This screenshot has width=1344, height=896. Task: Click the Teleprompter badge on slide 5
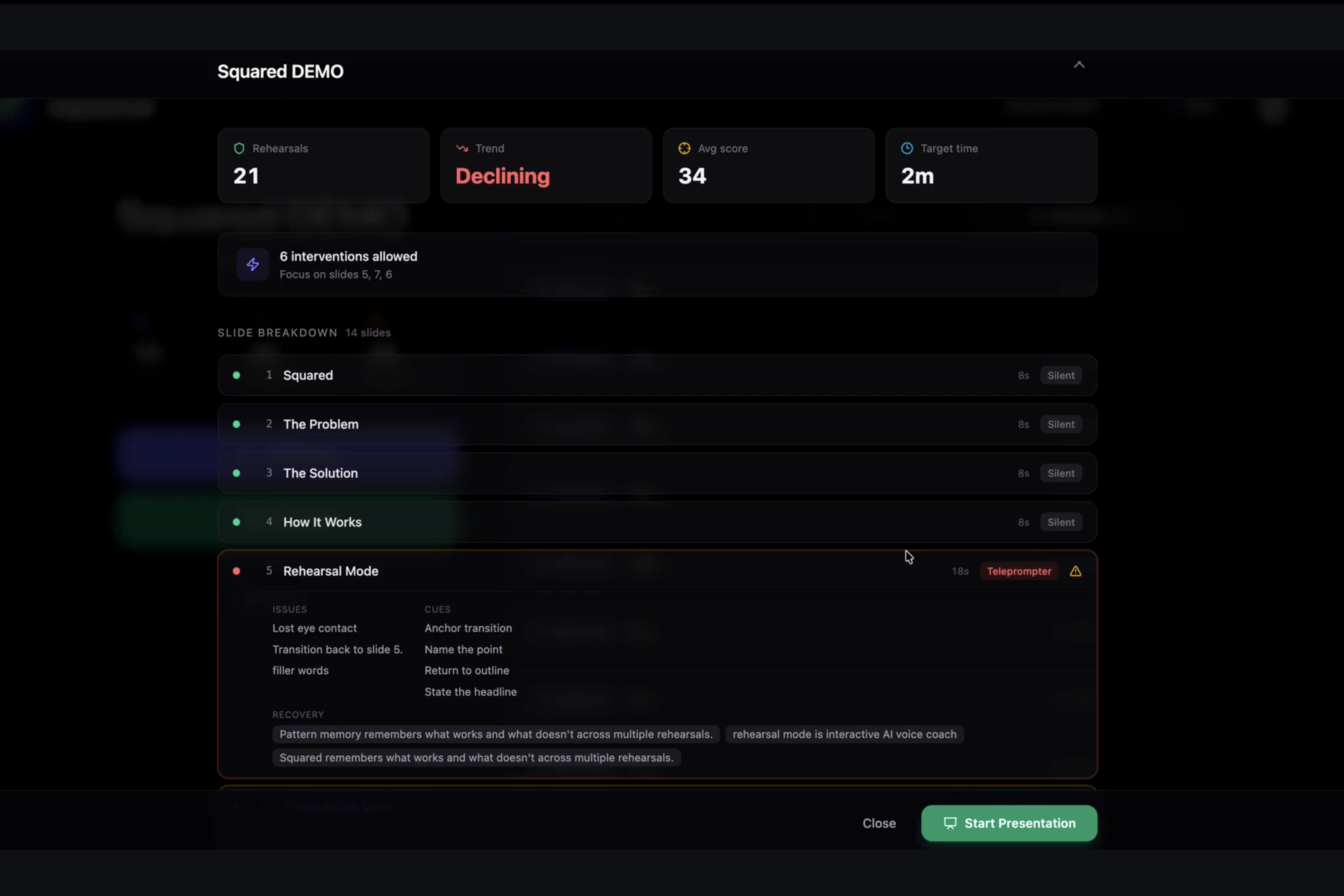tap(1019, 571)
